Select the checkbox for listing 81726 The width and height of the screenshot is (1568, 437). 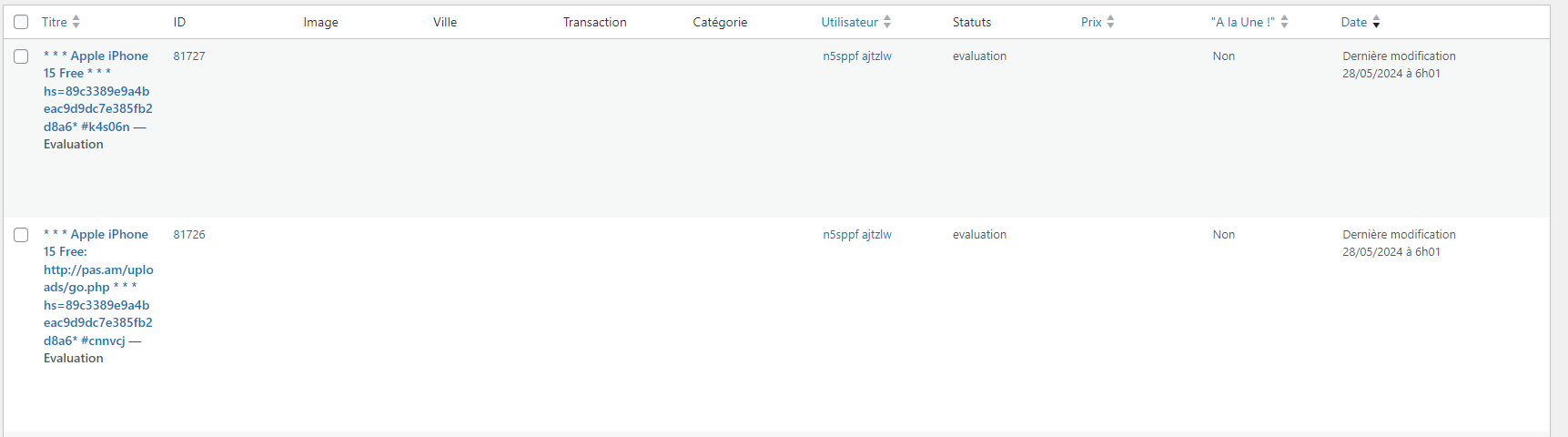21,235
